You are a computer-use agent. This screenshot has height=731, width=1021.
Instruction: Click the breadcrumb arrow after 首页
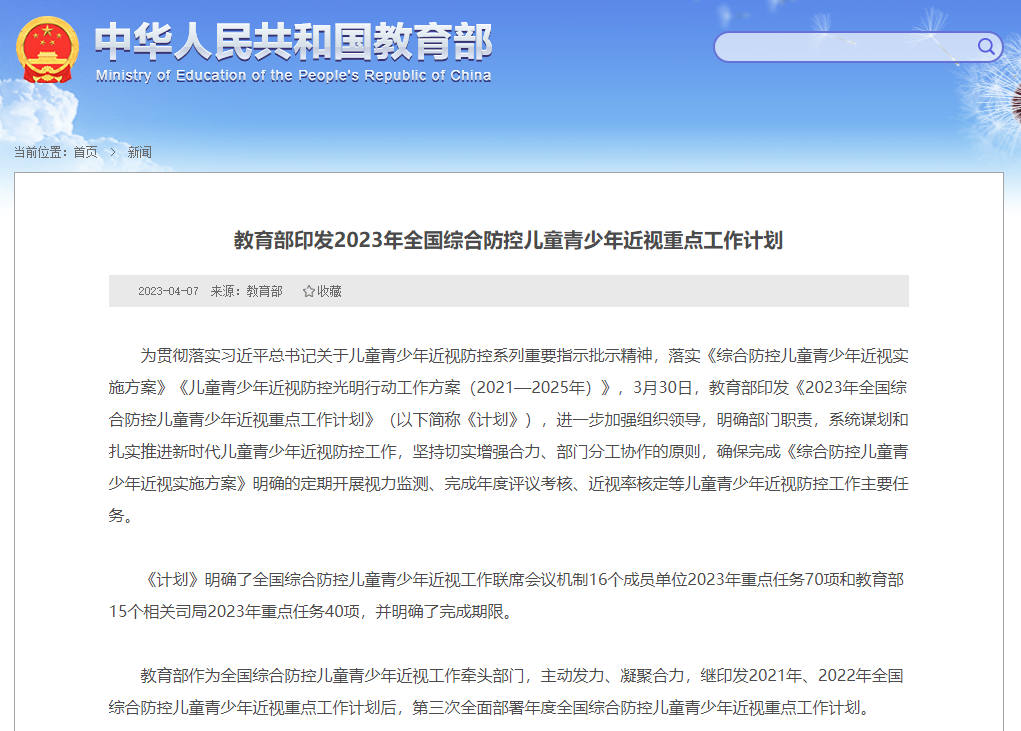(x=113, y=152)
